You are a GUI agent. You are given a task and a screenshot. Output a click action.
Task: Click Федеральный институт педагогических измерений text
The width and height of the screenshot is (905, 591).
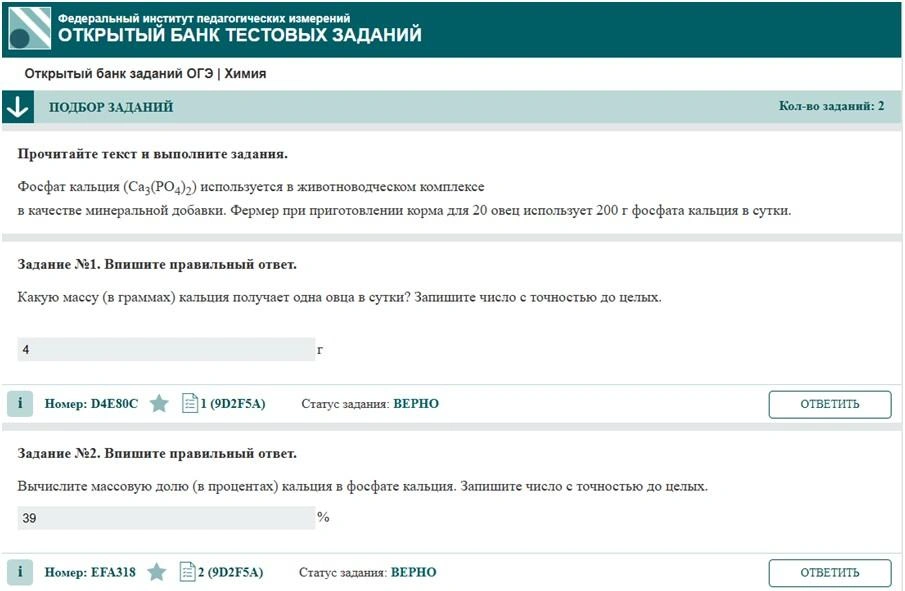[204, 18]
